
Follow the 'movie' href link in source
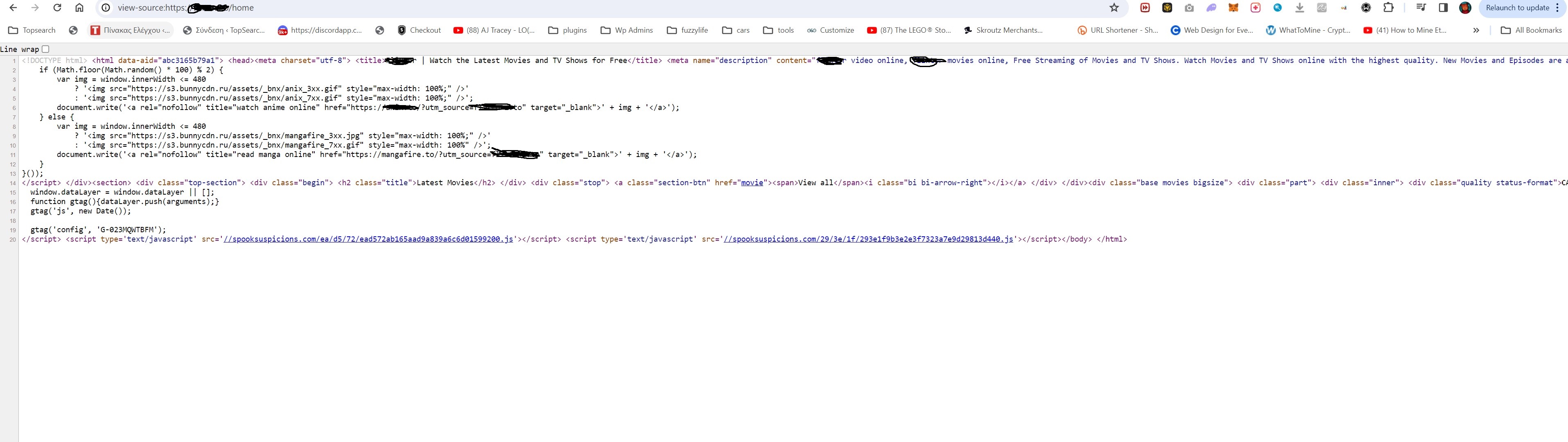pos(752,182)
